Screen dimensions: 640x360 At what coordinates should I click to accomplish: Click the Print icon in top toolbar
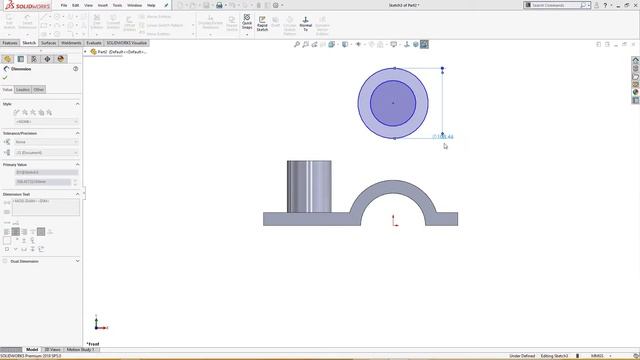(x=219, y=5)
